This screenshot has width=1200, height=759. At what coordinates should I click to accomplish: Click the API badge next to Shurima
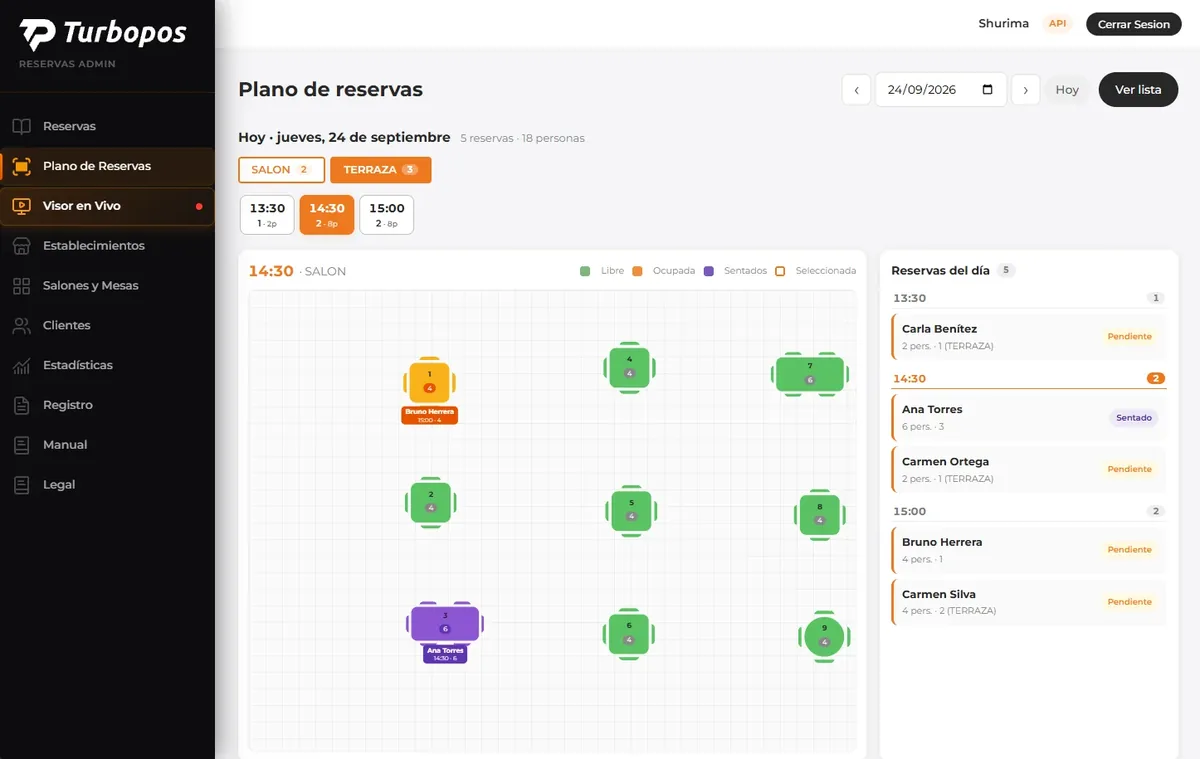click(x=1057, y=24)
